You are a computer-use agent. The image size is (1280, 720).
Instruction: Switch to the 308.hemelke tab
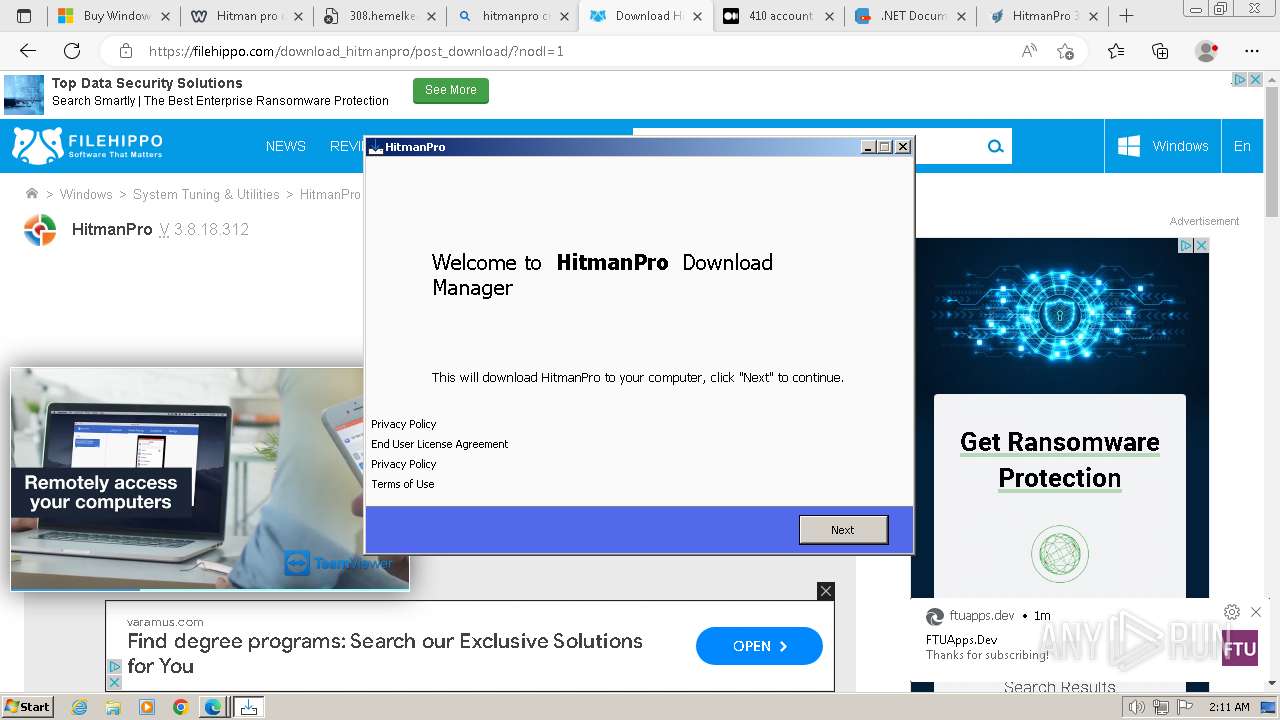[x=379, y=16]
